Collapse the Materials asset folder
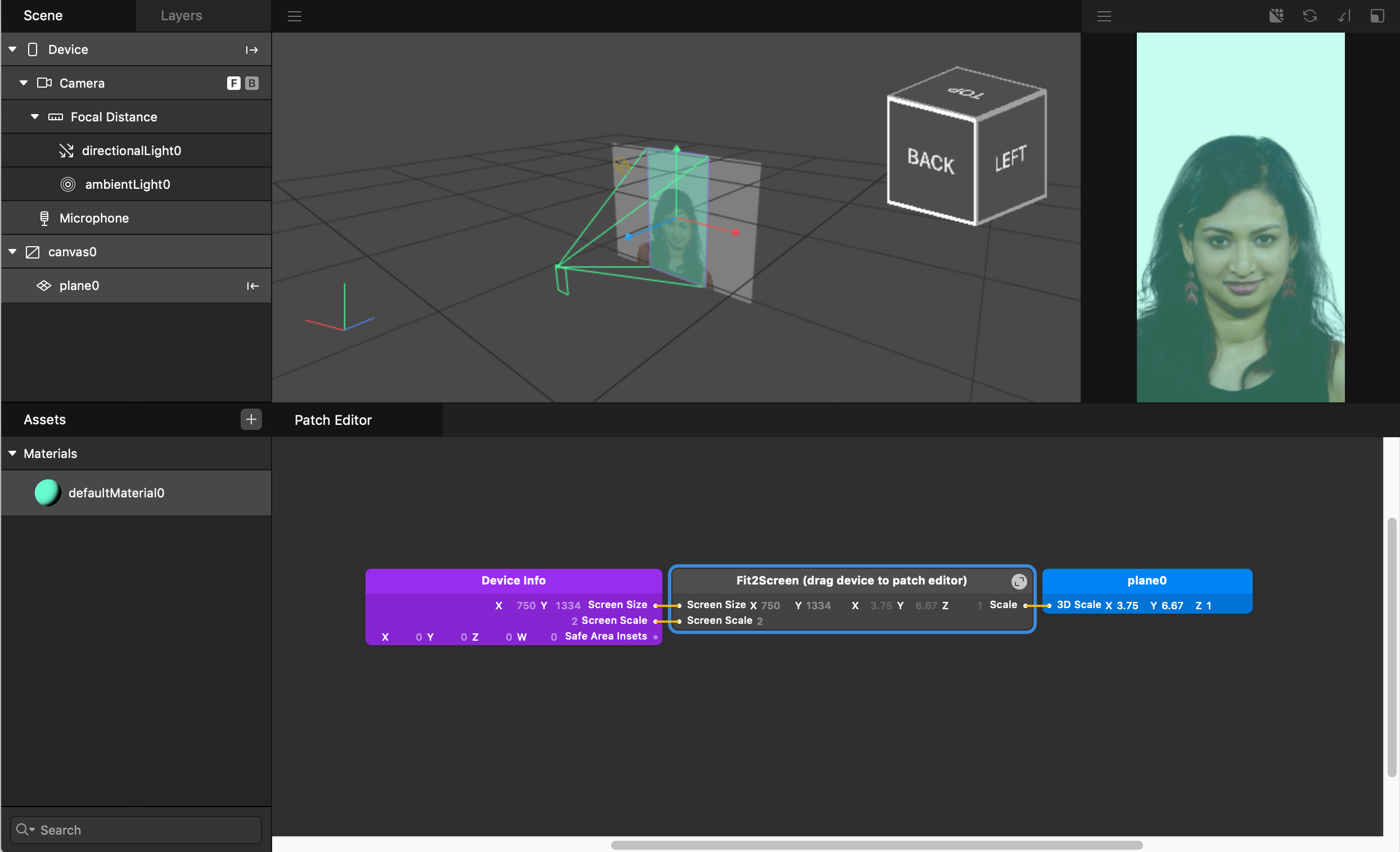This screenshot has width=1400, height=852. point(12,454)
